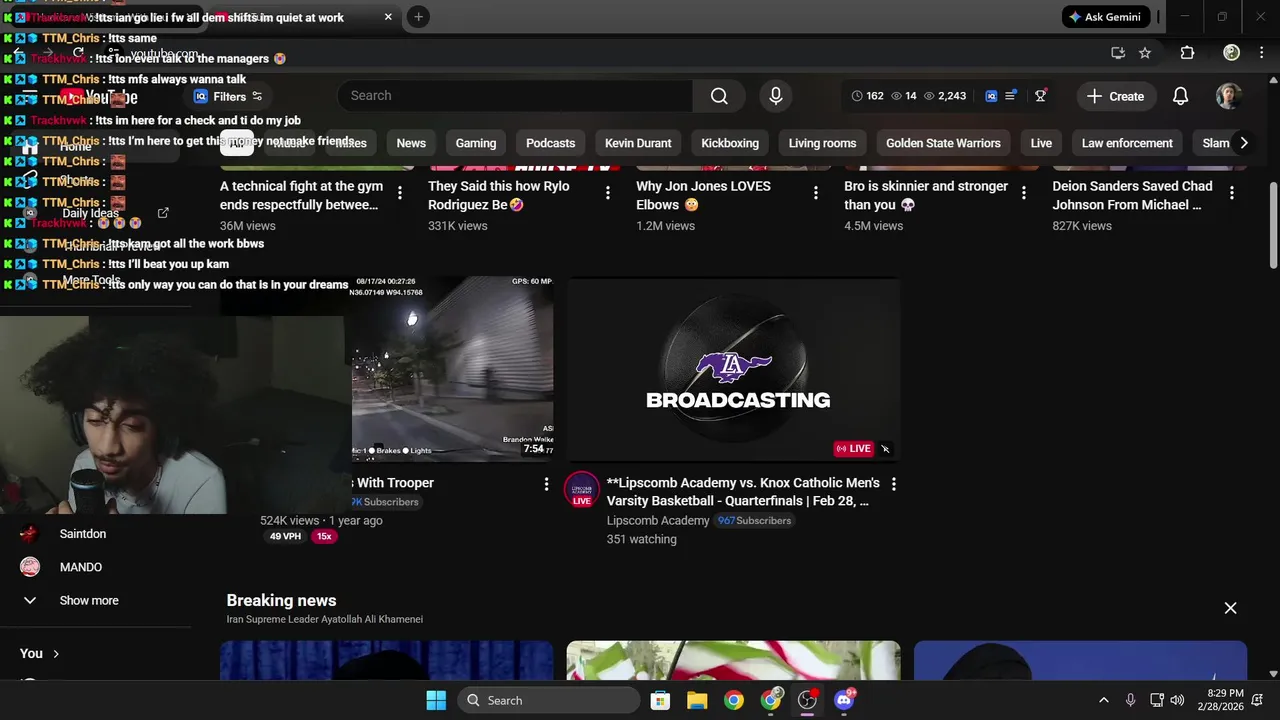Click the 'Breaking news' heading
The height and width of the screenshot is (720, 1280).
281,600
